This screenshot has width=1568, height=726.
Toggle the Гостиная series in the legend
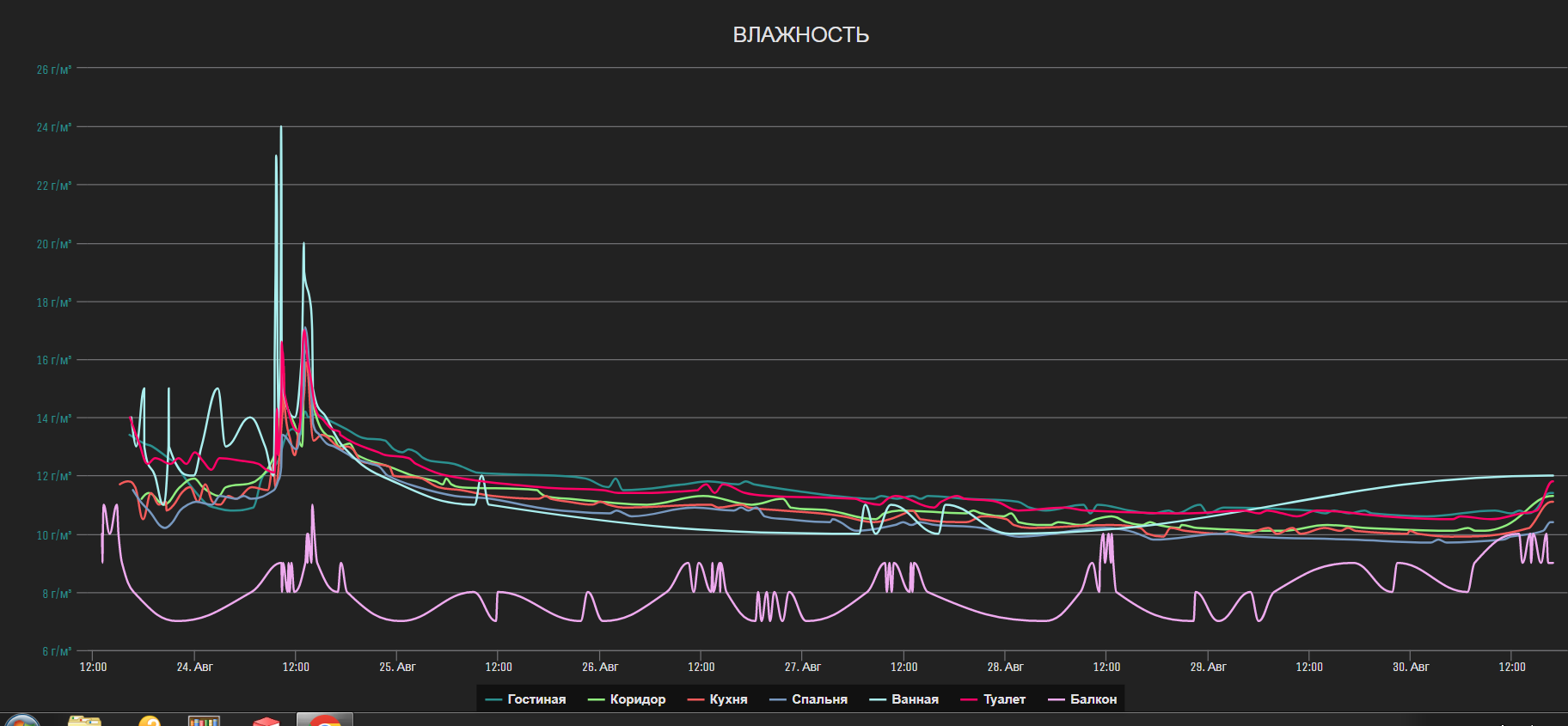[x=525, y=699]
